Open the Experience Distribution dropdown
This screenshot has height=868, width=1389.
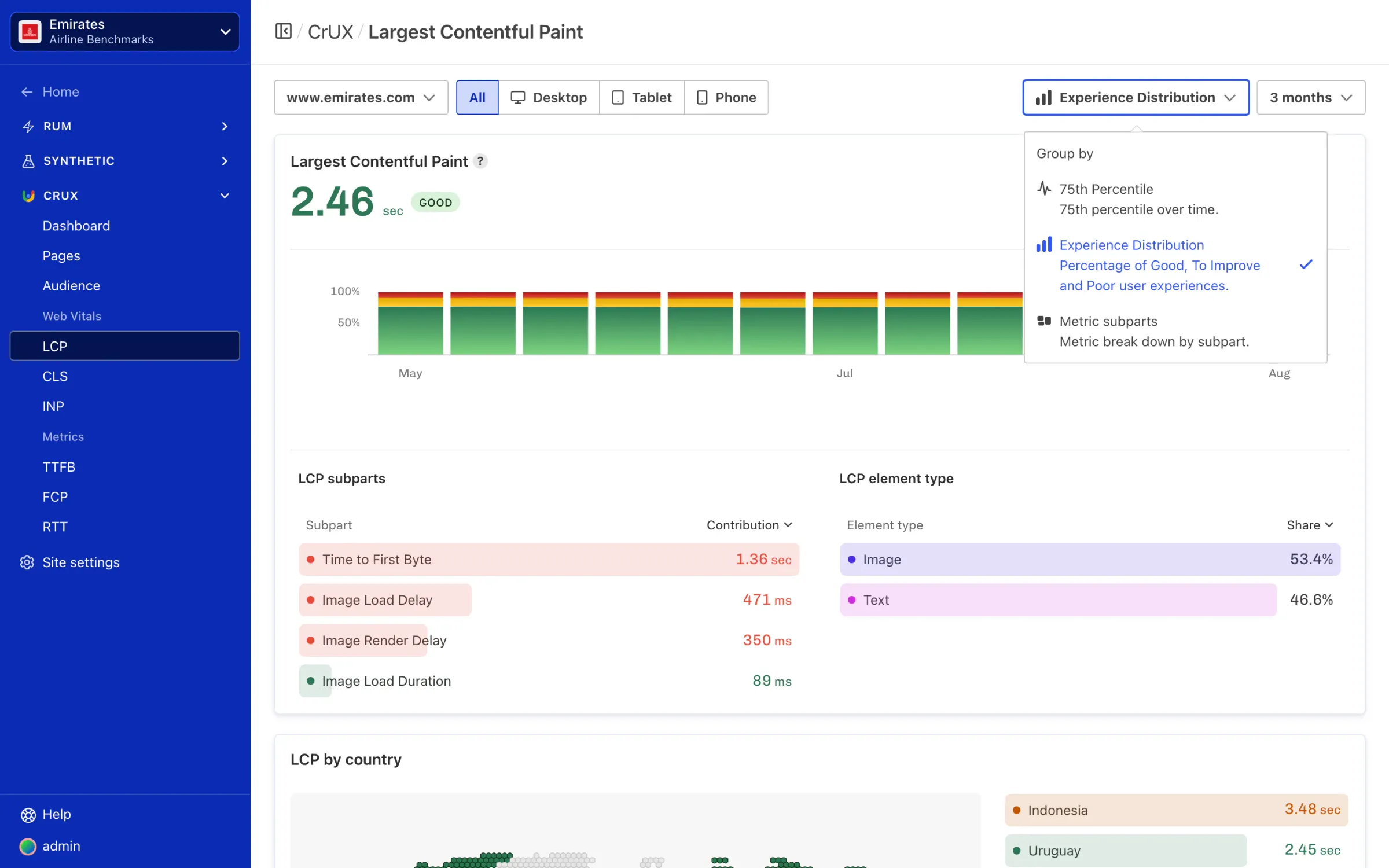(1136, 97)
